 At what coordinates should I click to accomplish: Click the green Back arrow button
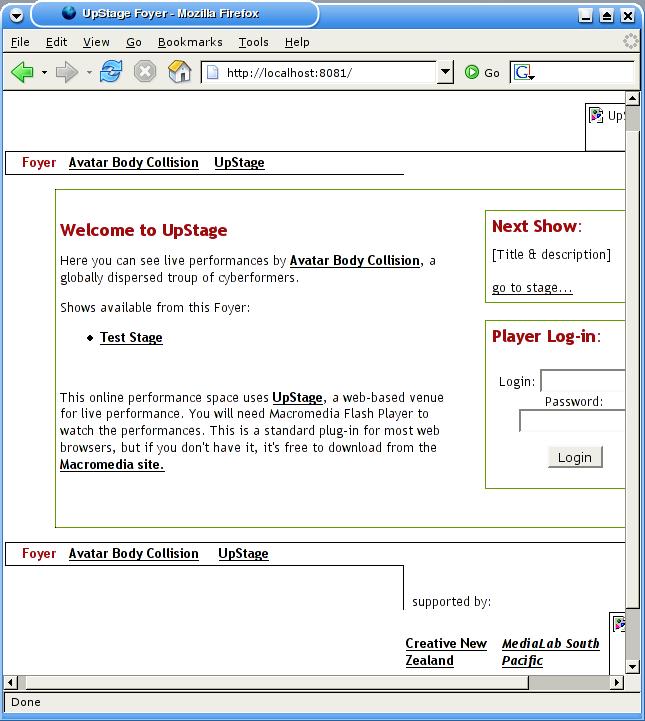pos(22,72)
